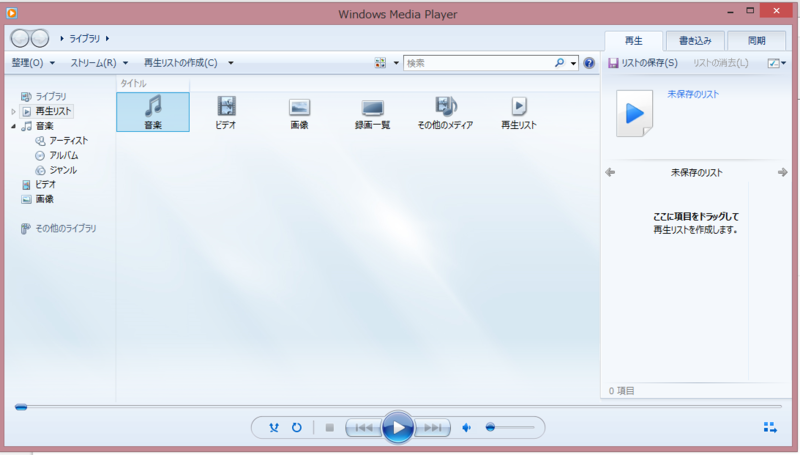The image size is (800, 455).
Task: Click the previous track button
Action: tap(363, 427)
